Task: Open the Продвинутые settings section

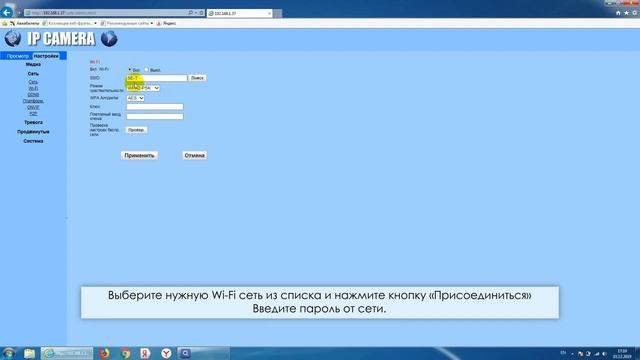Action: 33,132
